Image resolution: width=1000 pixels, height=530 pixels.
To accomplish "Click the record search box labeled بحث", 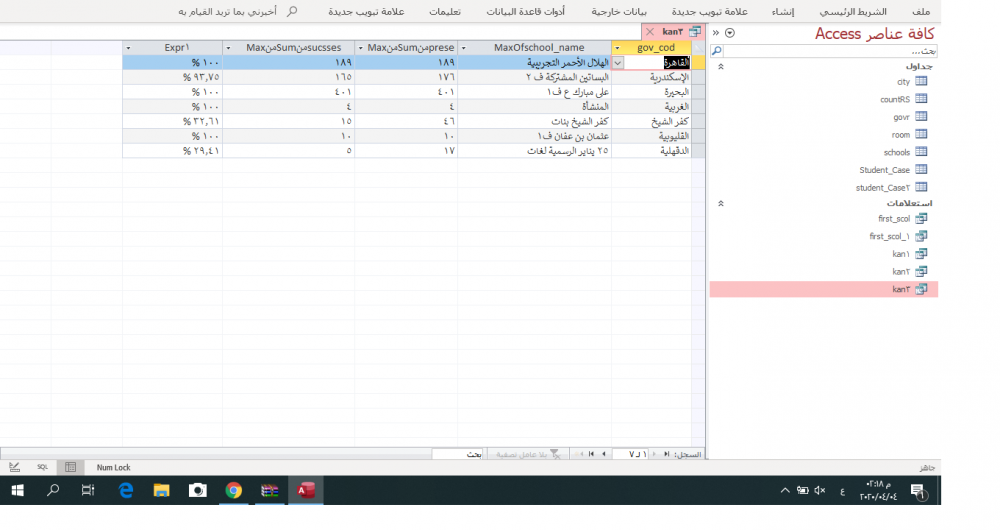I will tap(458, 454).
